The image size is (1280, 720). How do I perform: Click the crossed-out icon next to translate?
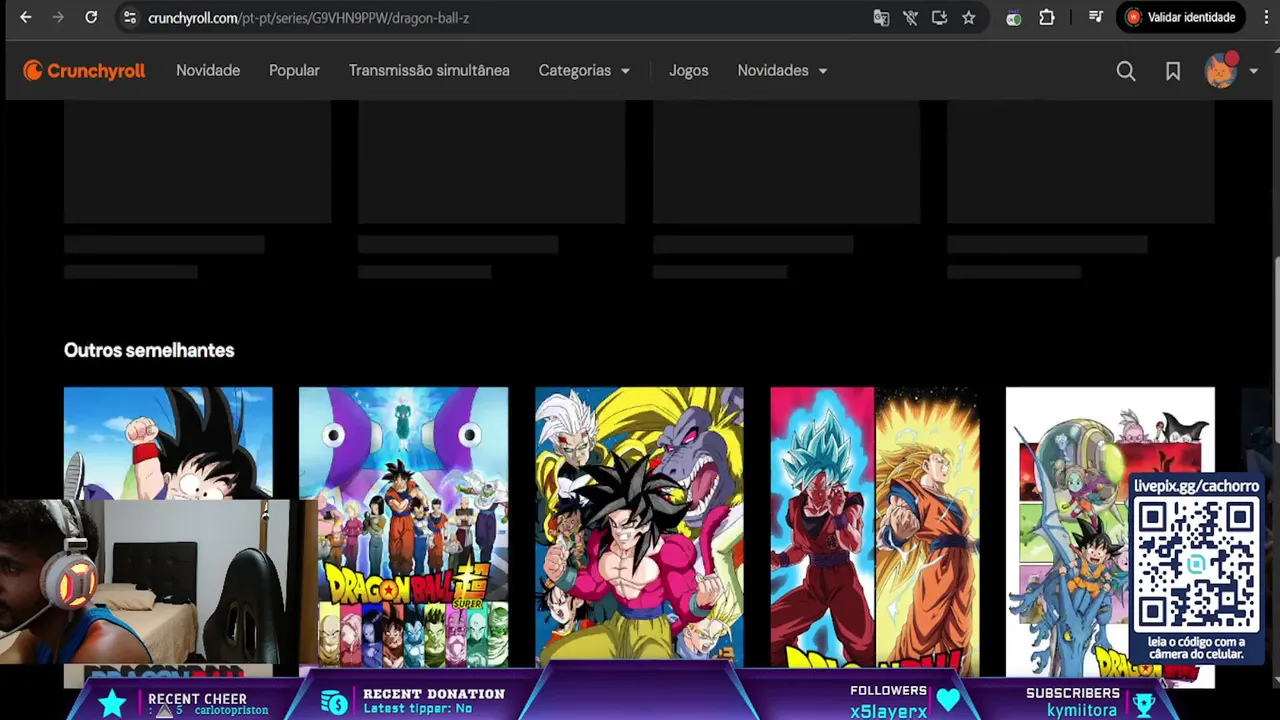click(910, 17)
